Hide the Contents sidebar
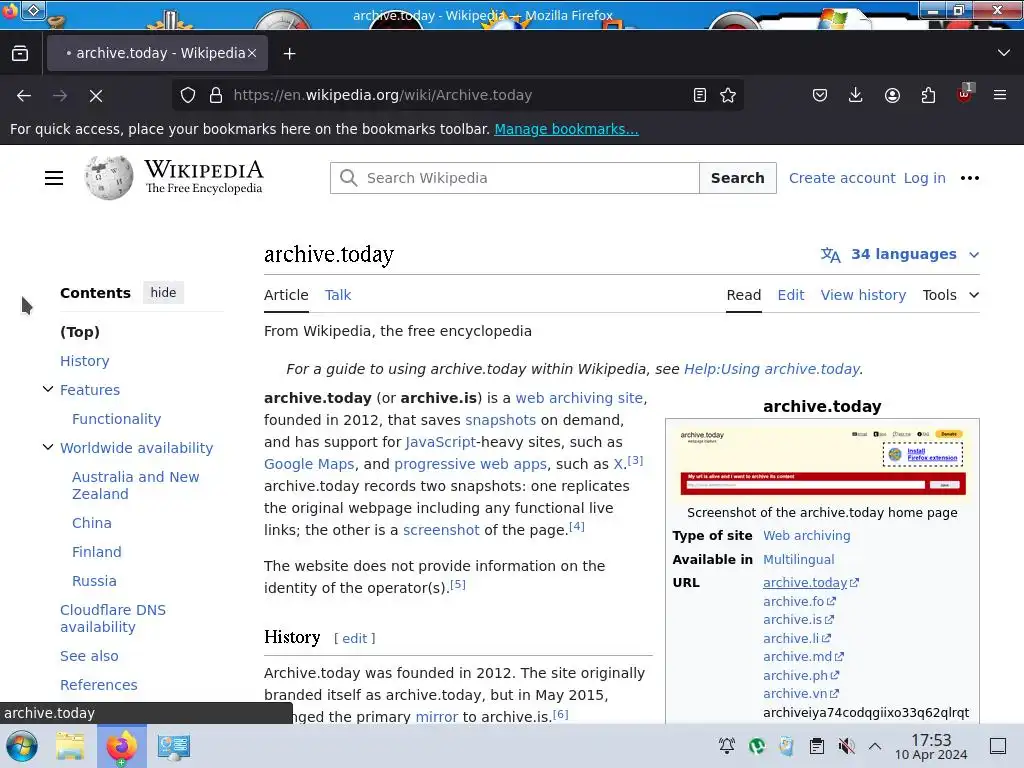Viewport: 1024px width, 768px height. pos(163,293)
